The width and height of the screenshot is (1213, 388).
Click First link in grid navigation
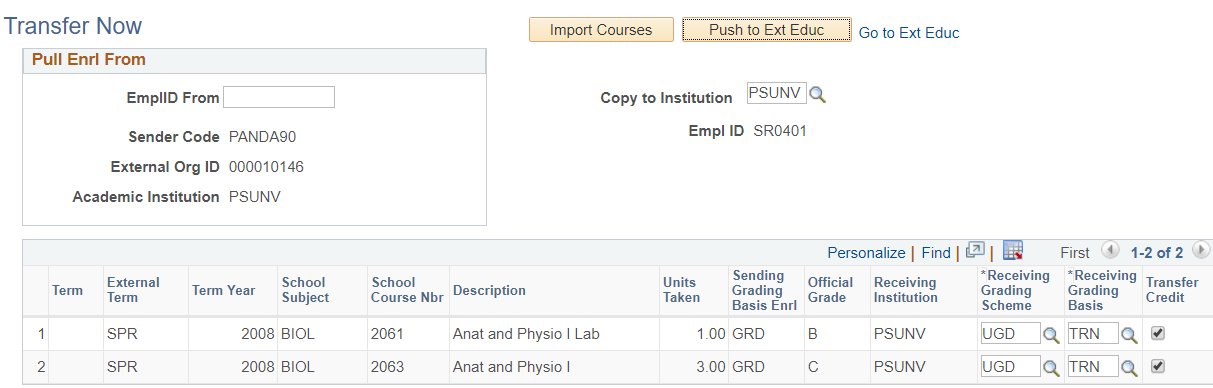(x=1075, y=253)
